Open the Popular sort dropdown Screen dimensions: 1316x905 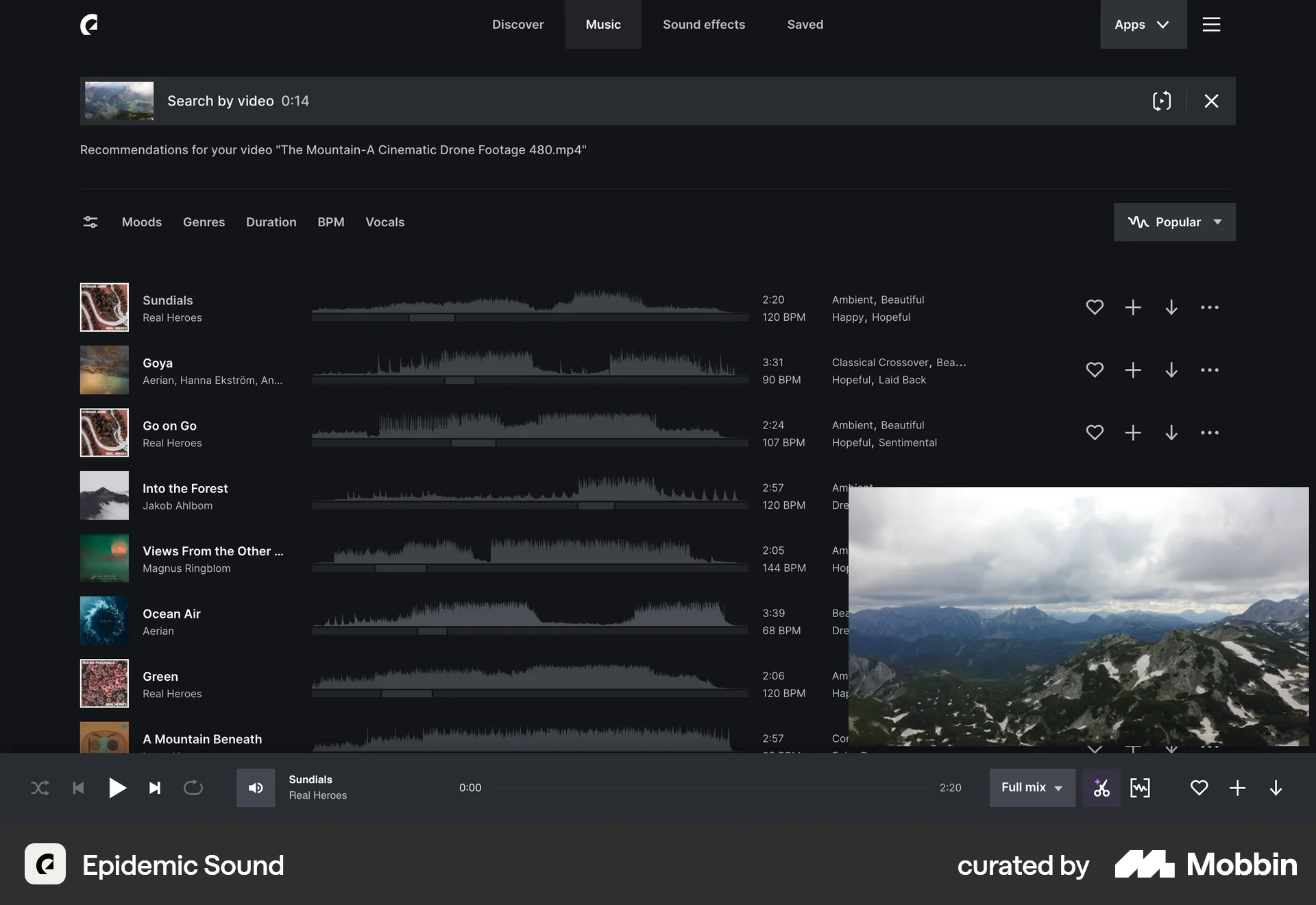(x=1174, y=221)
